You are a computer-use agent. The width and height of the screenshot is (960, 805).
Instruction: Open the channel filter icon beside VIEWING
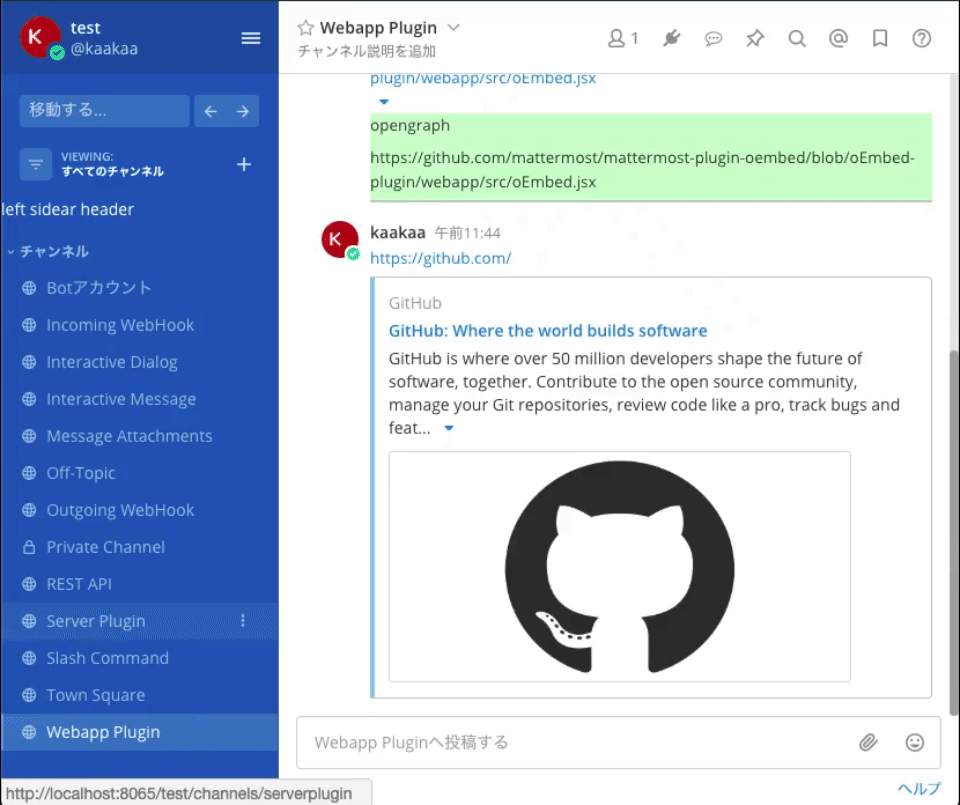[36, 164]
